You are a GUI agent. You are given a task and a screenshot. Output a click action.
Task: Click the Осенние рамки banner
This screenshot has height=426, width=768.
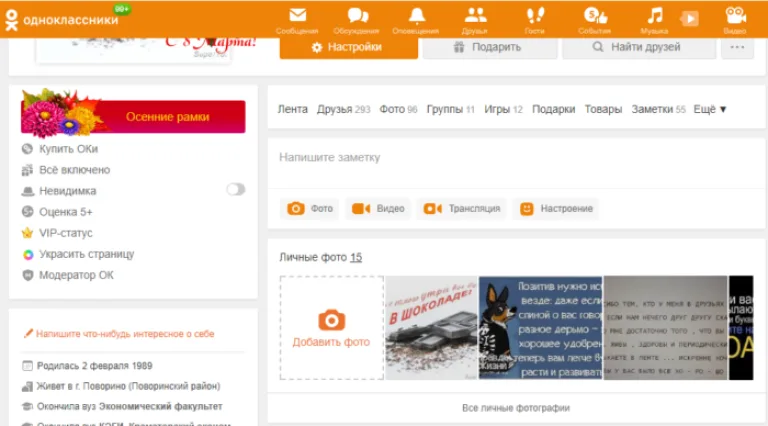point(133,117)
